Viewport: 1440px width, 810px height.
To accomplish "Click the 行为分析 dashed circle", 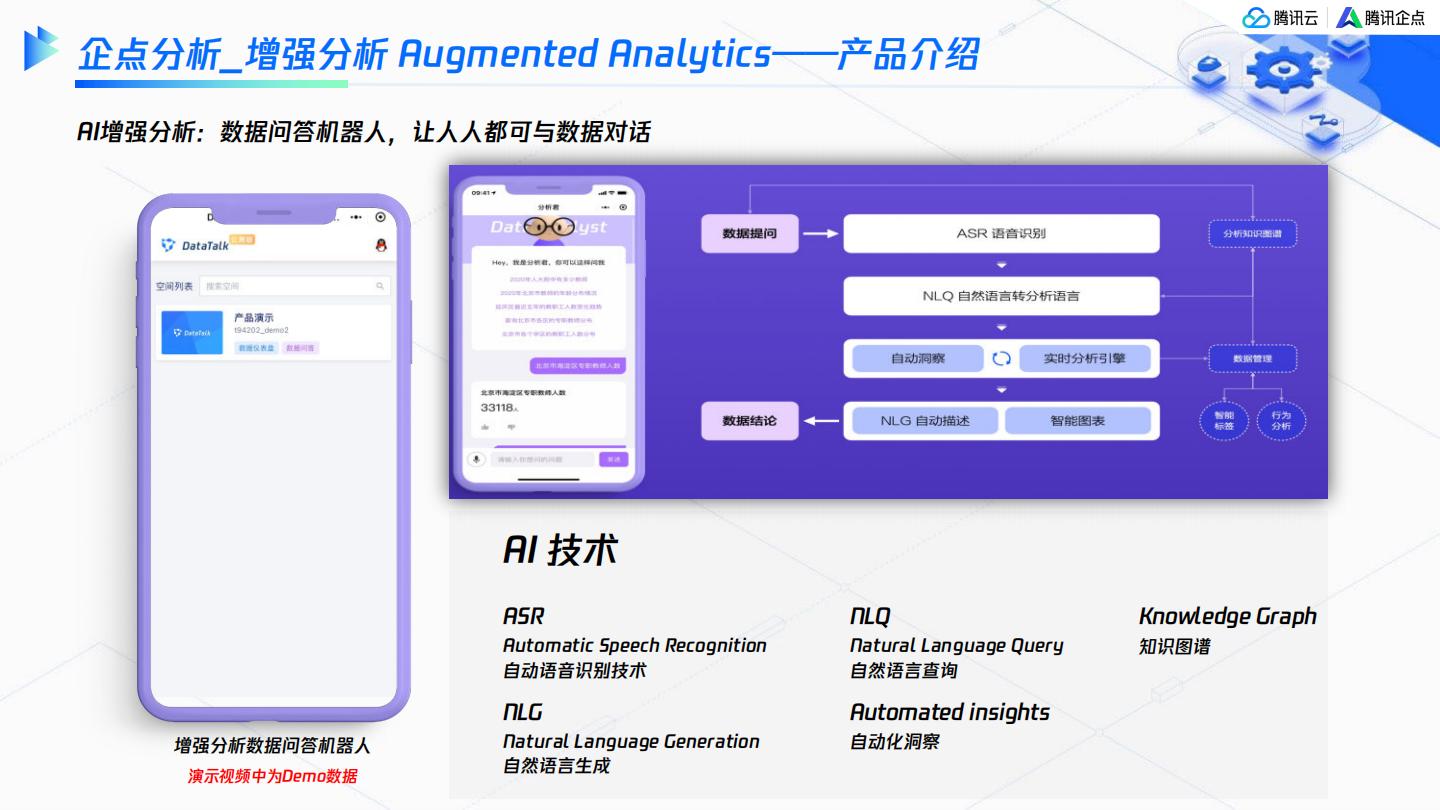I will pos(1281,420).
